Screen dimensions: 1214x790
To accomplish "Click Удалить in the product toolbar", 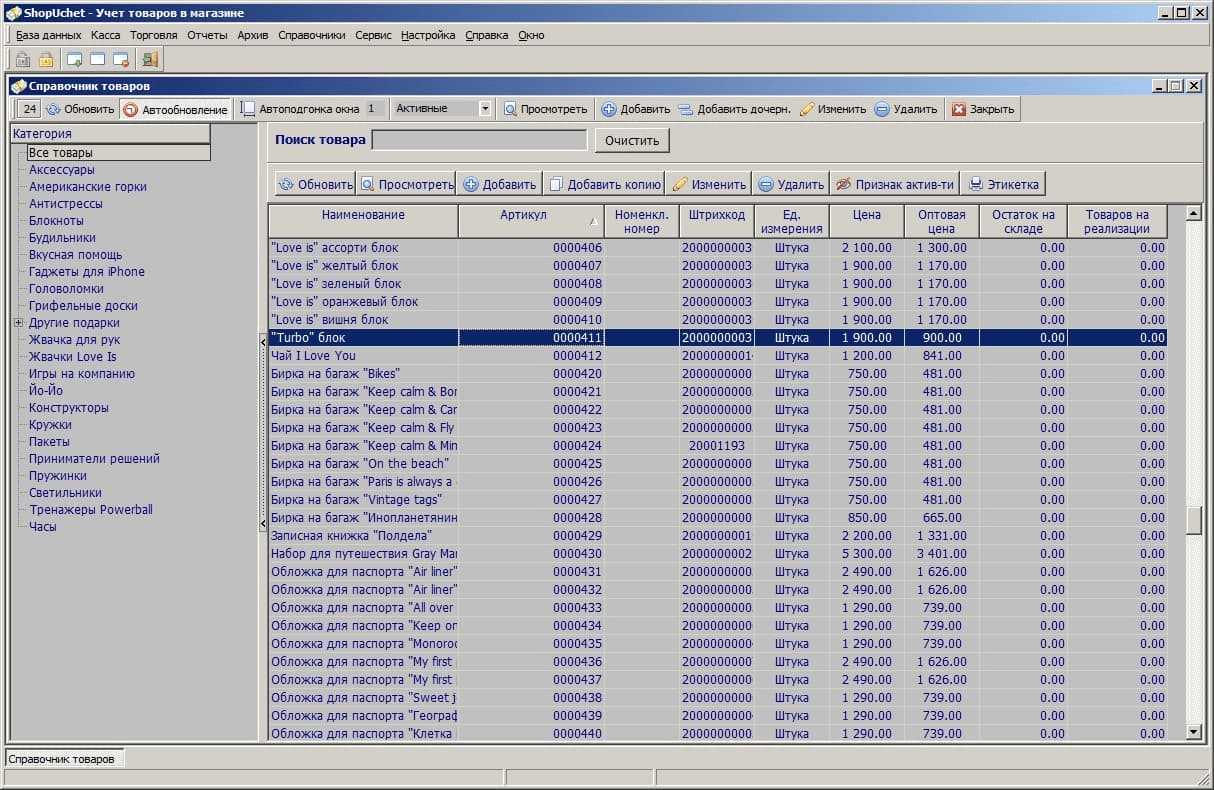I will (790, 184).
